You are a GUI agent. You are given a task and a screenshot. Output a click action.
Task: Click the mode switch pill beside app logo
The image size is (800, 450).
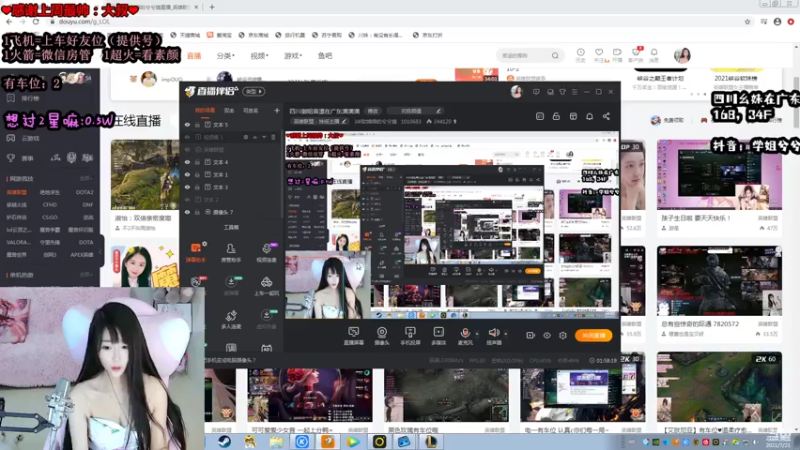(x=254, y=91)
